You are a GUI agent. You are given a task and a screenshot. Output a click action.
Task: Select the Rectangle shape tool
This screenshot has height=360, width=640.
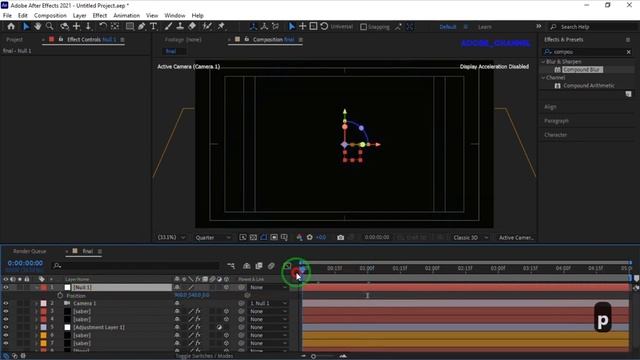pyautogui.click(x=130, y=27)
